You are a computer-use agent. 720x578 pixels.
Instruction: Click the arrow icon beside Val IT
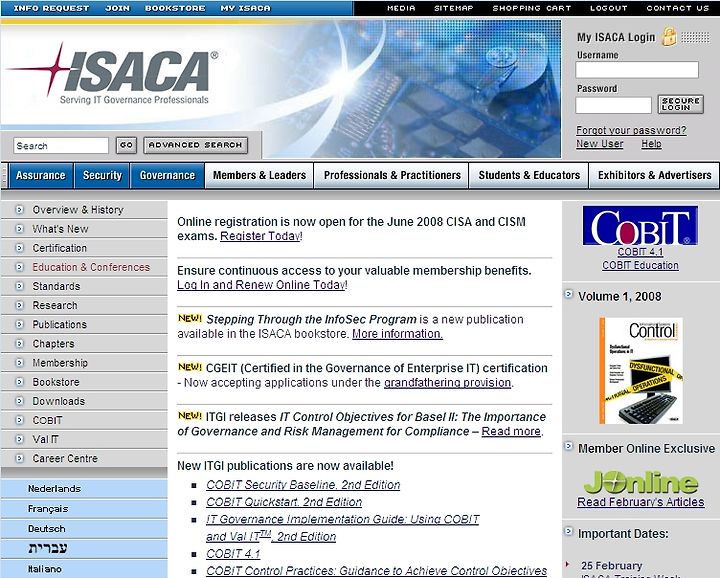pos(19,439)
